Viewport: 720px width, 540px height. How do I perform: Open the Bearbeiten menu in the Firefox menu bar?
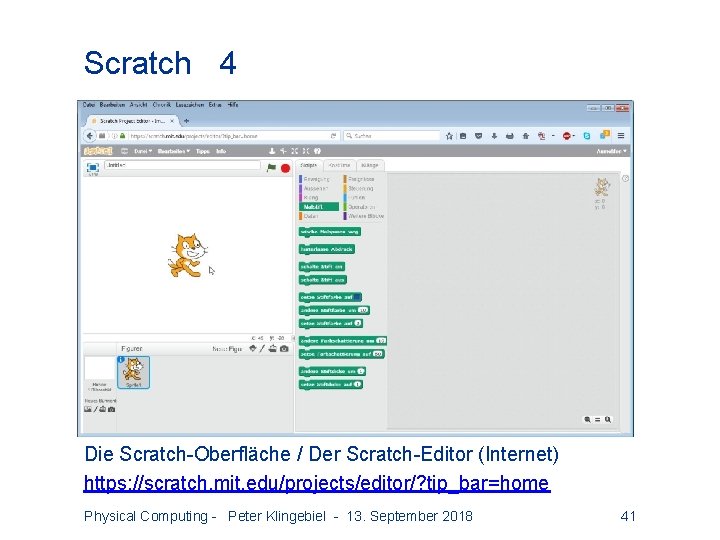pos(112,105)
